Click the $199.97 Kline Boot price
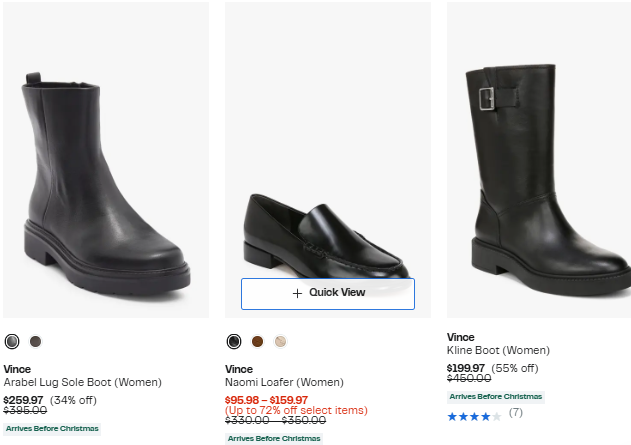 coord(468,368)
